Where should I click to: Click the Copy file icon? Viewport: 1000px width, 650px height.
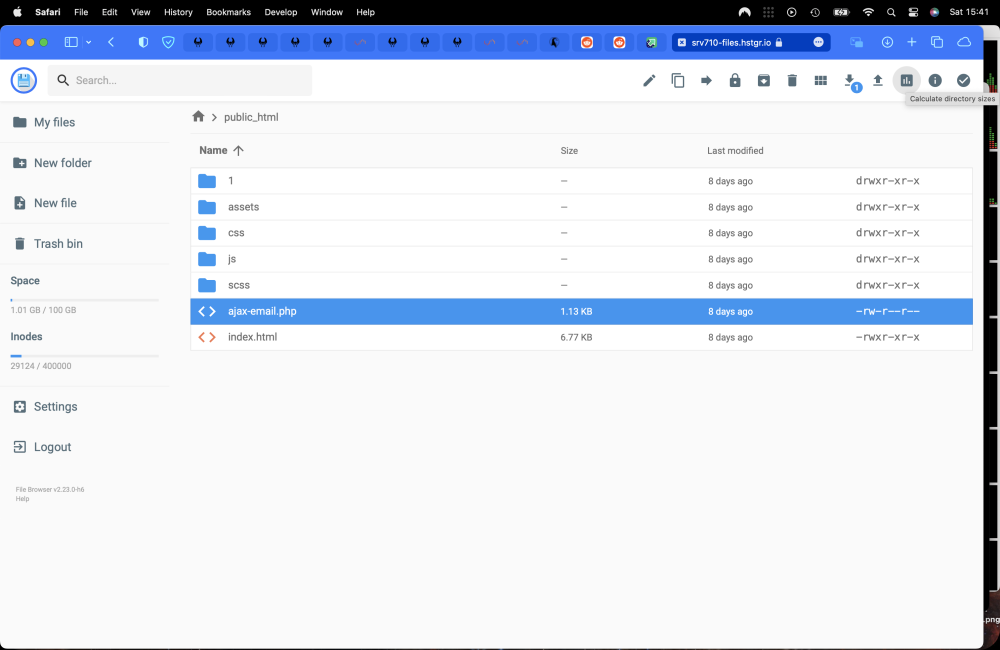(677, 80)
